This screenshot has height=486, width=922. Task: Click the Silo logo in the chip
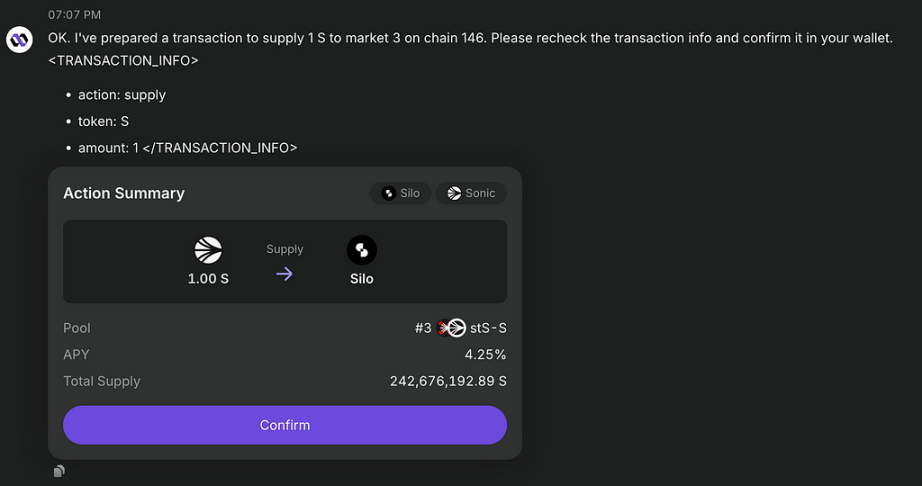(388, 193)
